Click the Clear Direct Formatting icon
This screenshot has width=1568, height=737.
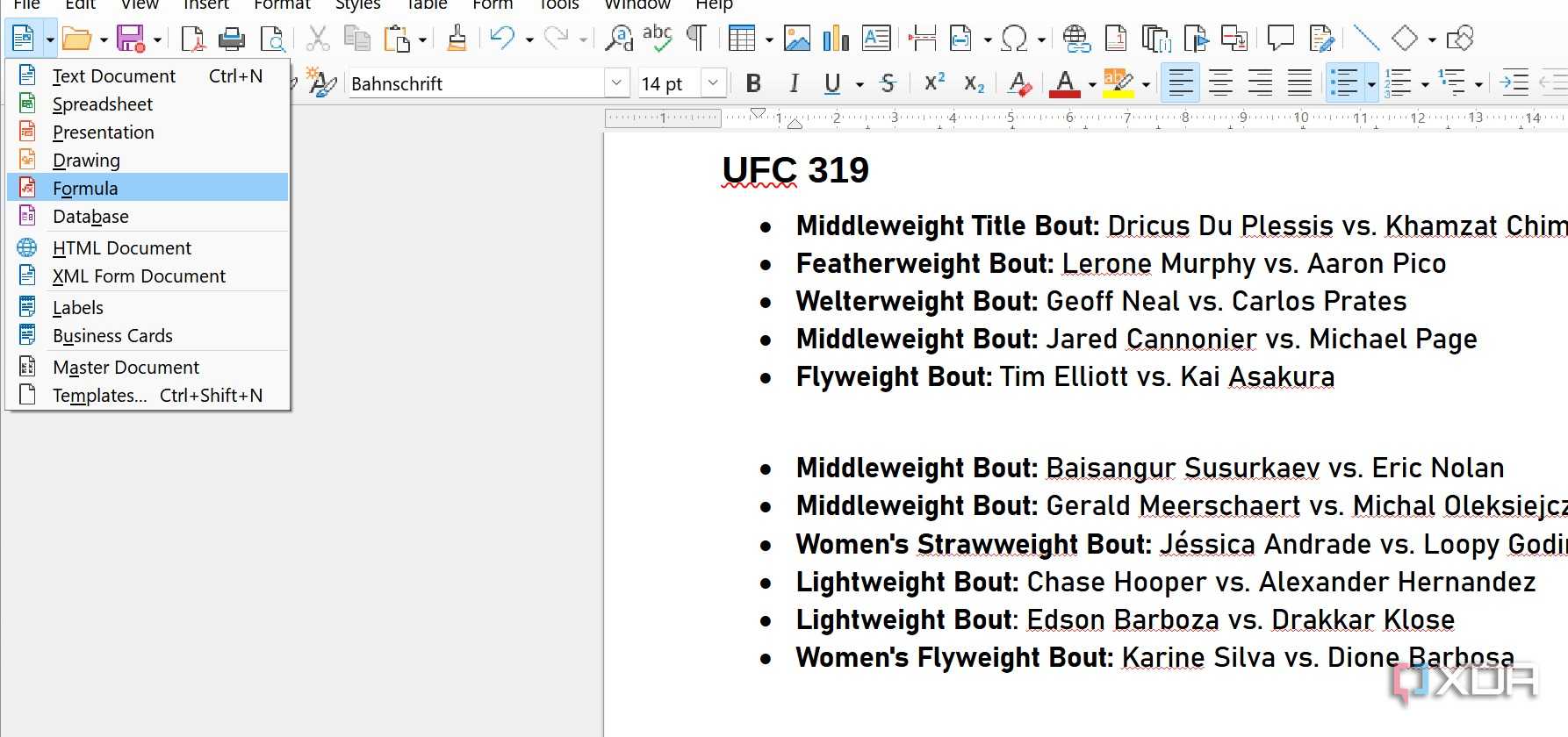pyautogui.click(x=1019, y=84)
